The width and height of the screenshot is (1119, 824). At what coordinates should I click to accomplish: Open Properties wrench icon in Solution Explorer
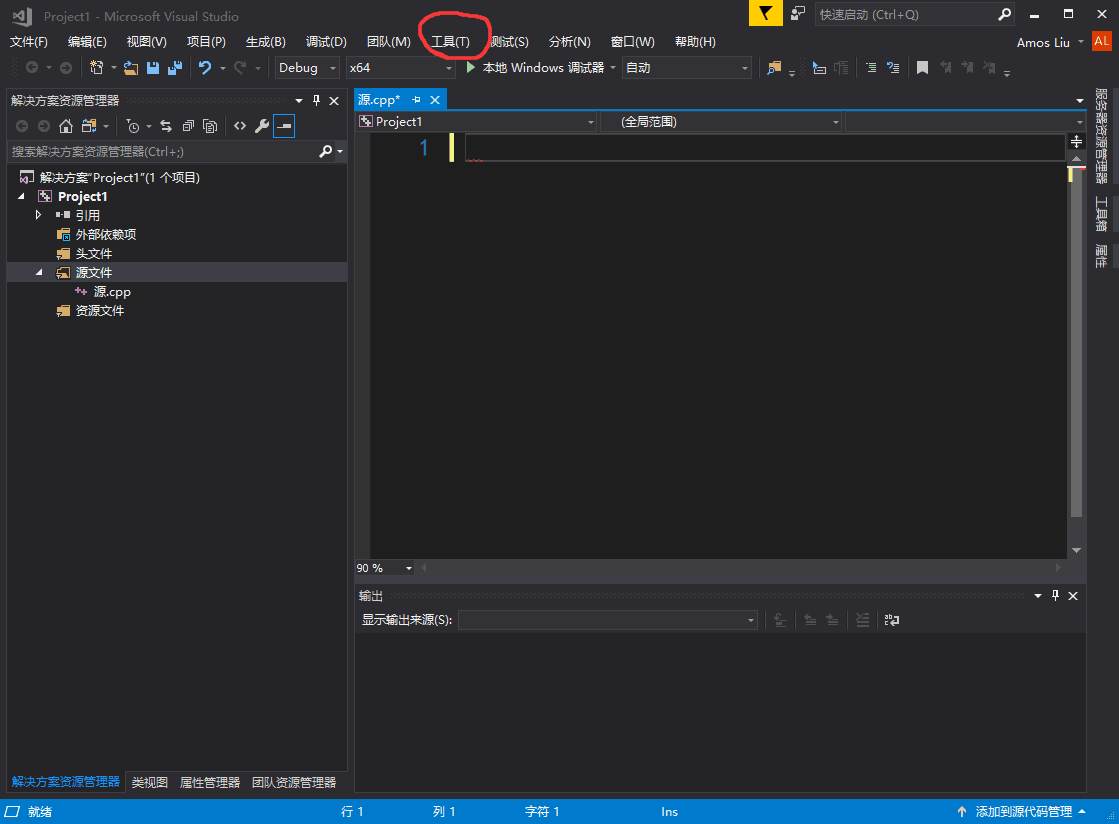click(262, 126)
